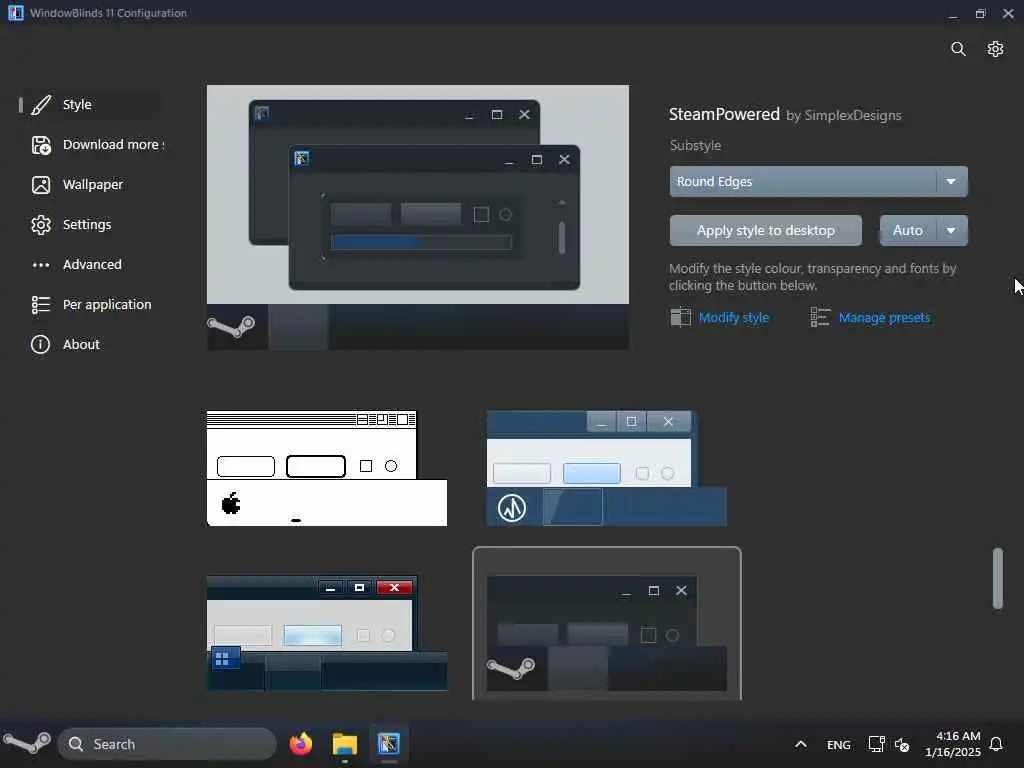1024x768 pixels.
Task: Click the search magnifier icon
Action: click(958, 49)
